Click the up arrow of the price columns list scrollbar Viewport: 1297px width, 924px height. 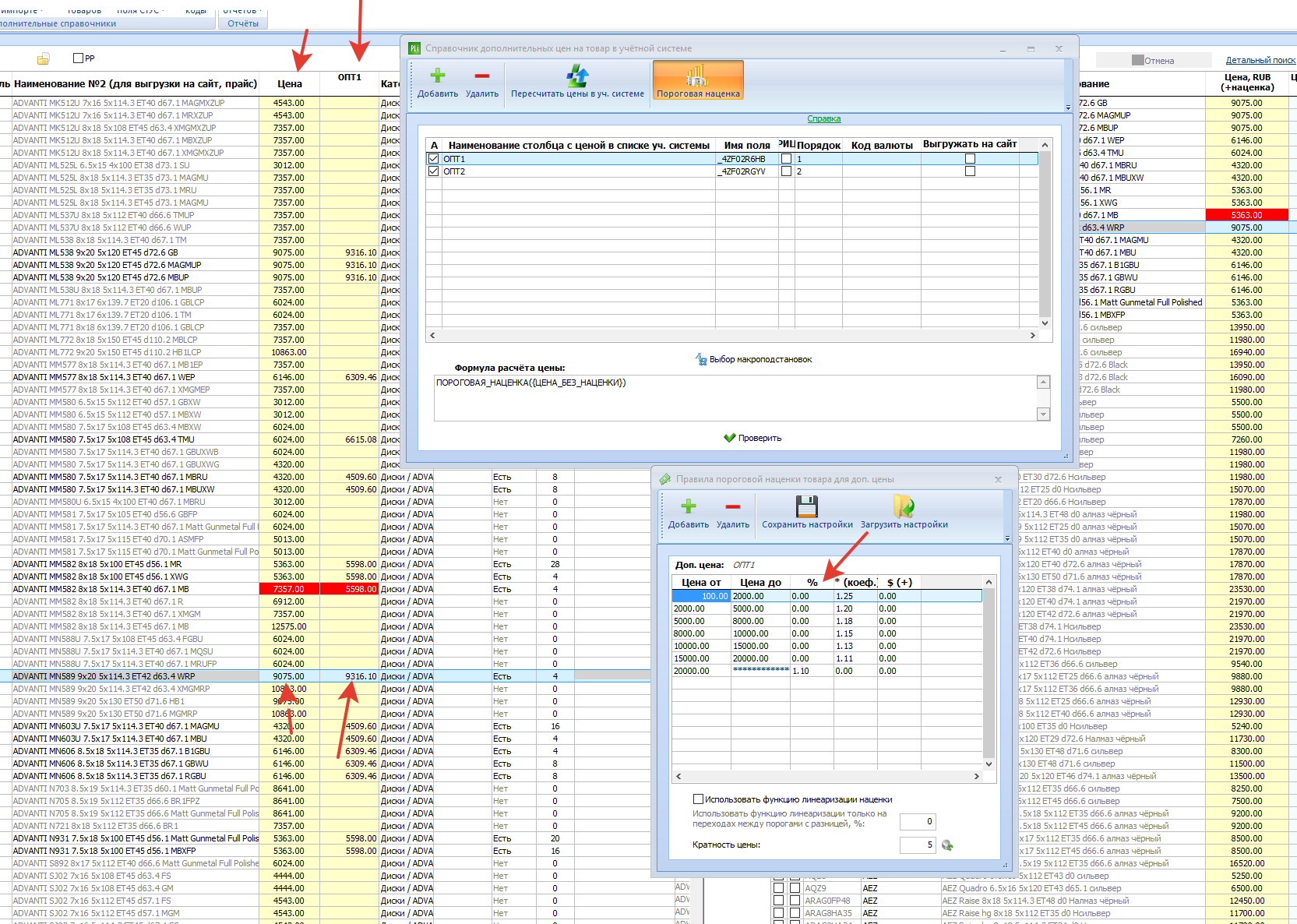[1045, 145]
